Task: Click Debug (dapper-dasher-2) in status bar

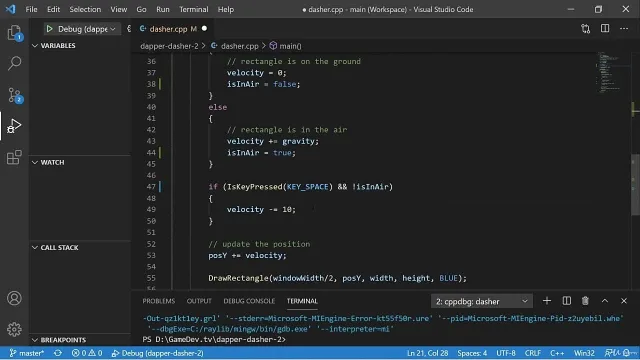Action: (158, 353)
